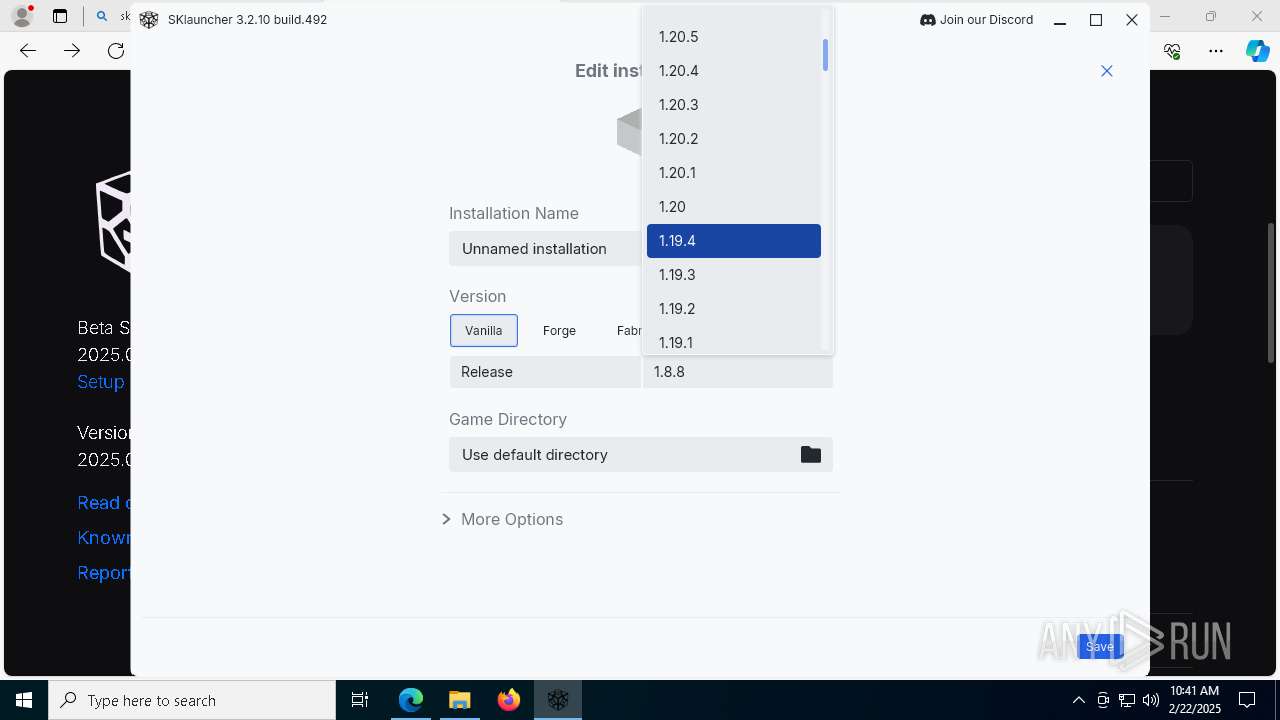This screenshot has height=720, width=1280.
Task: Launch Firefox from taskbar
Action: (x=509, y=700)
